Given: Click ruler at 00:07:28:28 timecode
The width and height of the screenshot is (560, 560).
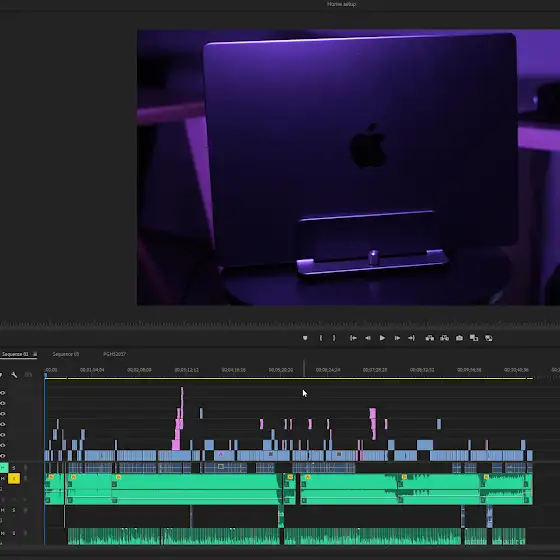Looking at the screenshot, I should click(x=375, y=370).
